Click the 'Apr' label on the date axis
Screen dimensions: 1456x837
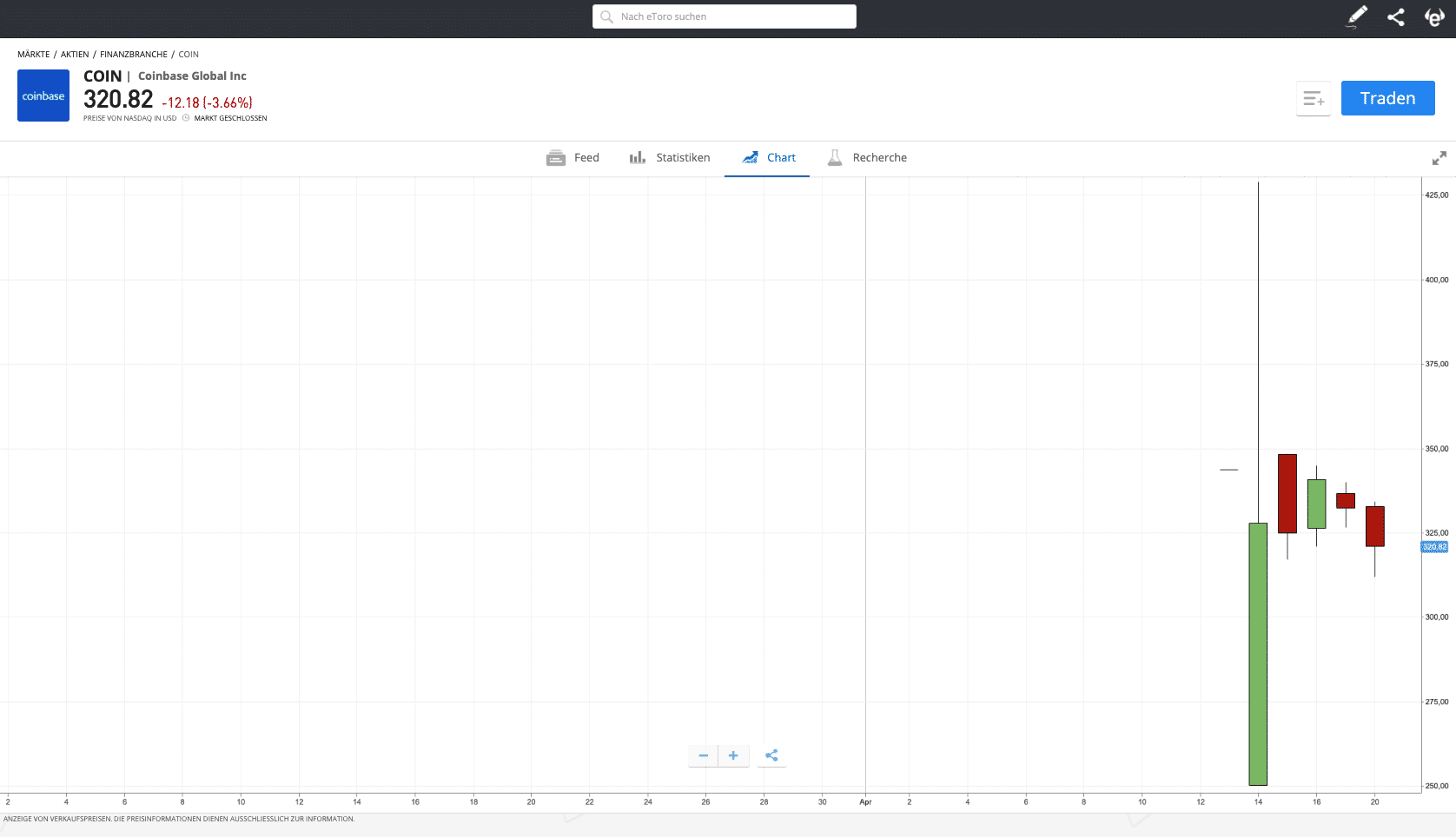click(x=865, y=802)
